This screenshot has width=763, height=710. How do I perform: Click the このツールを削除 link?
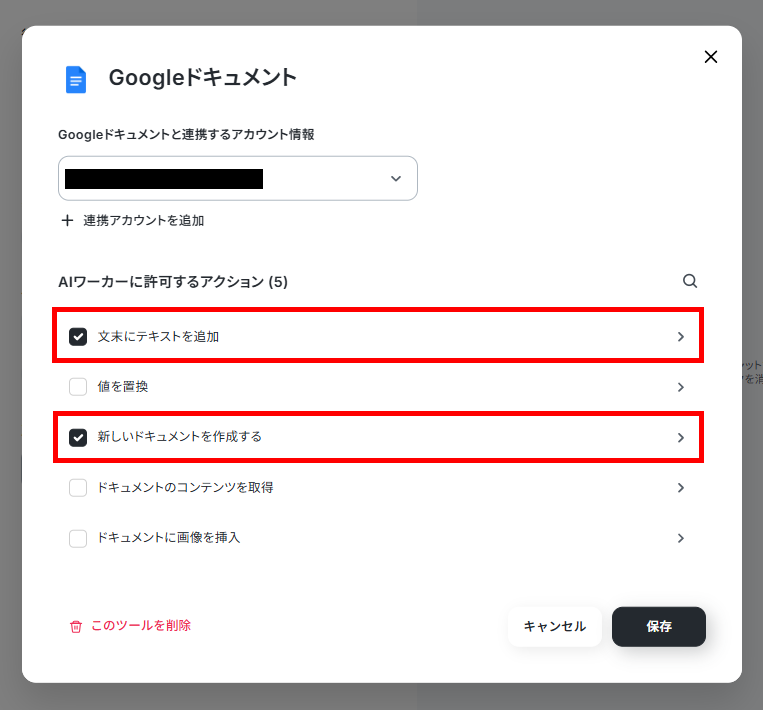141,625
